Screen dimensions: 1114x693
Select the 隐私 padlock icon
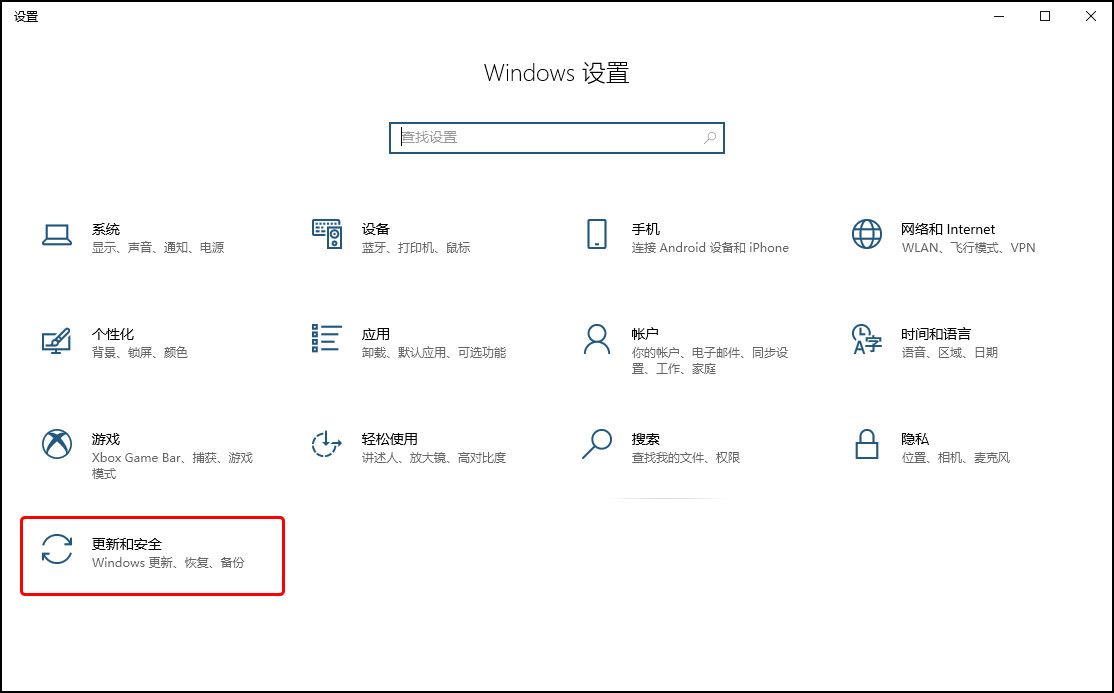tap(867, 444)
